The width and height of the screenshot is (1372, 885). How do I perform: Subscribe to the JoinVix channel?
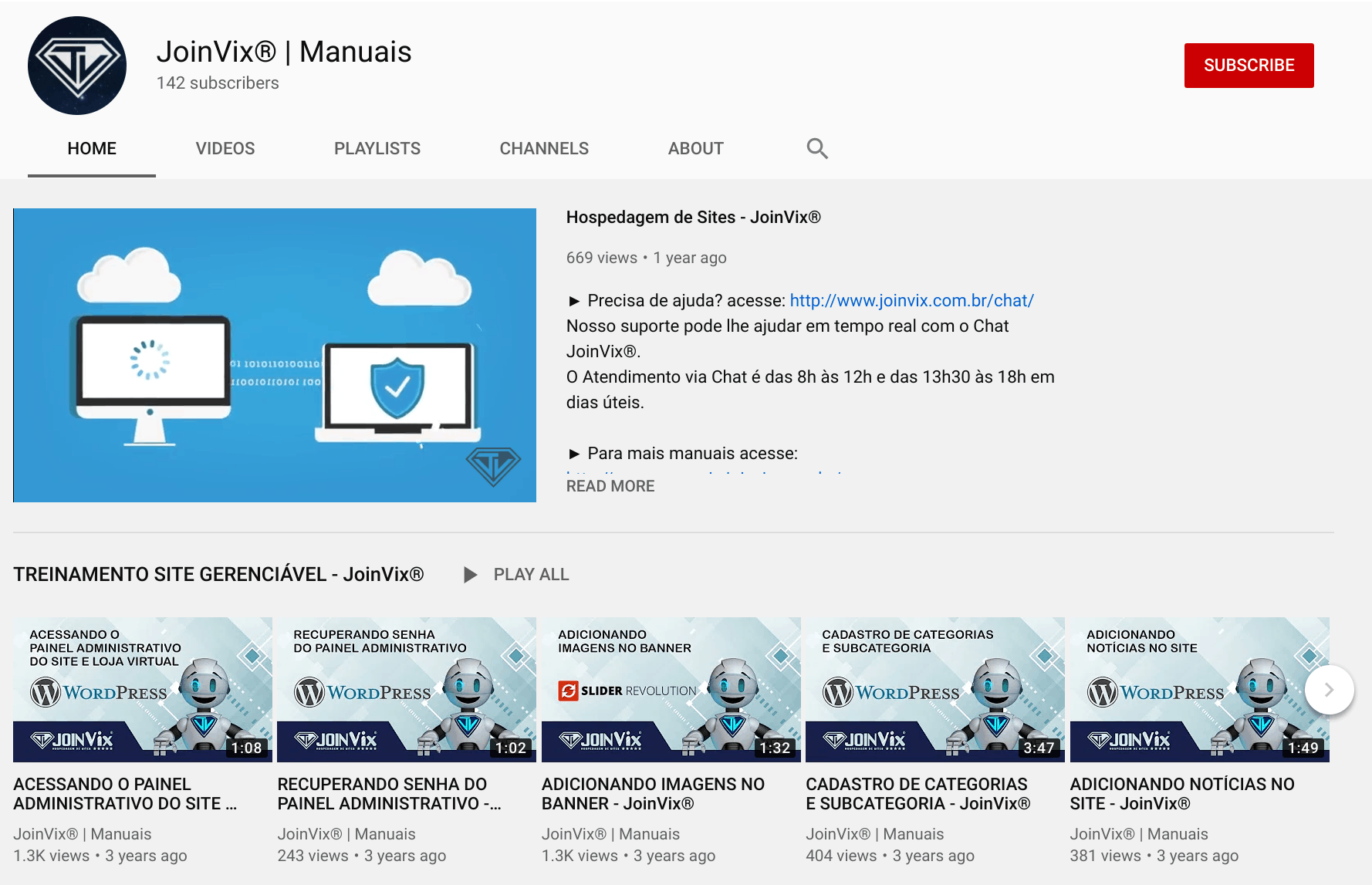click(x=1249, y=66)
